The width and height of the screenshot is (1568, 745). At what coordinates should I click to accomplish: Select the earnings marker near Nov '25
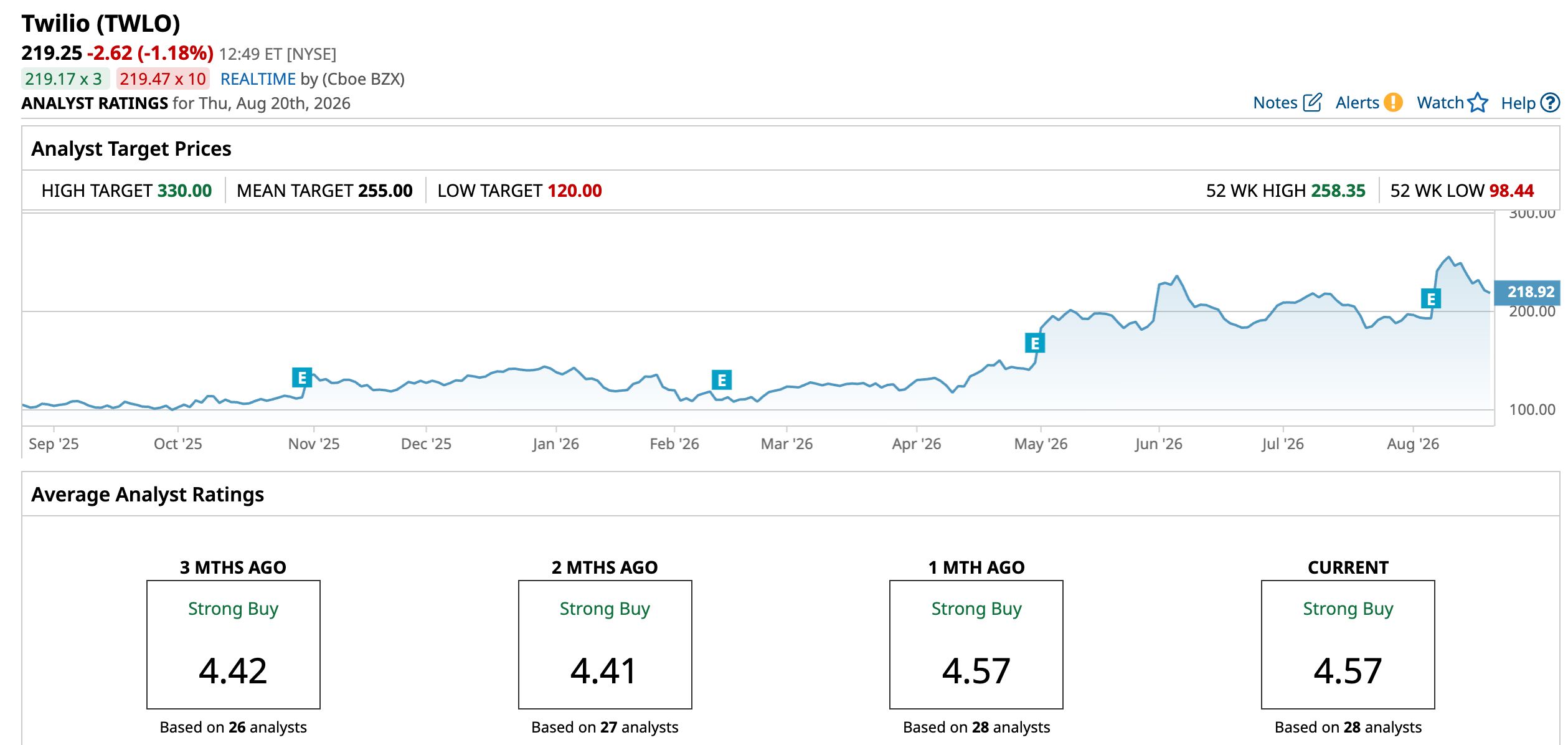tap(302, 377)
